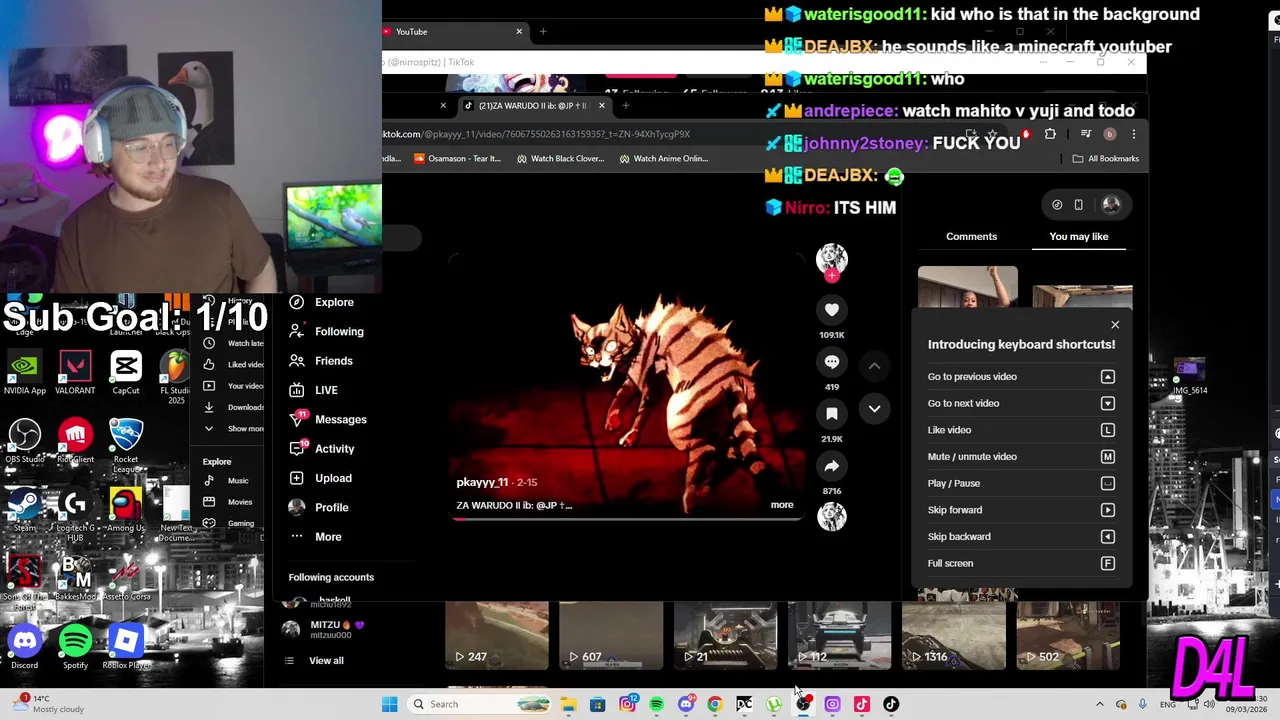The width and height of the screenshot is (1280, 720).
Task: Open the OBS Studio desktop shortcut
Action: click(25, 441)
